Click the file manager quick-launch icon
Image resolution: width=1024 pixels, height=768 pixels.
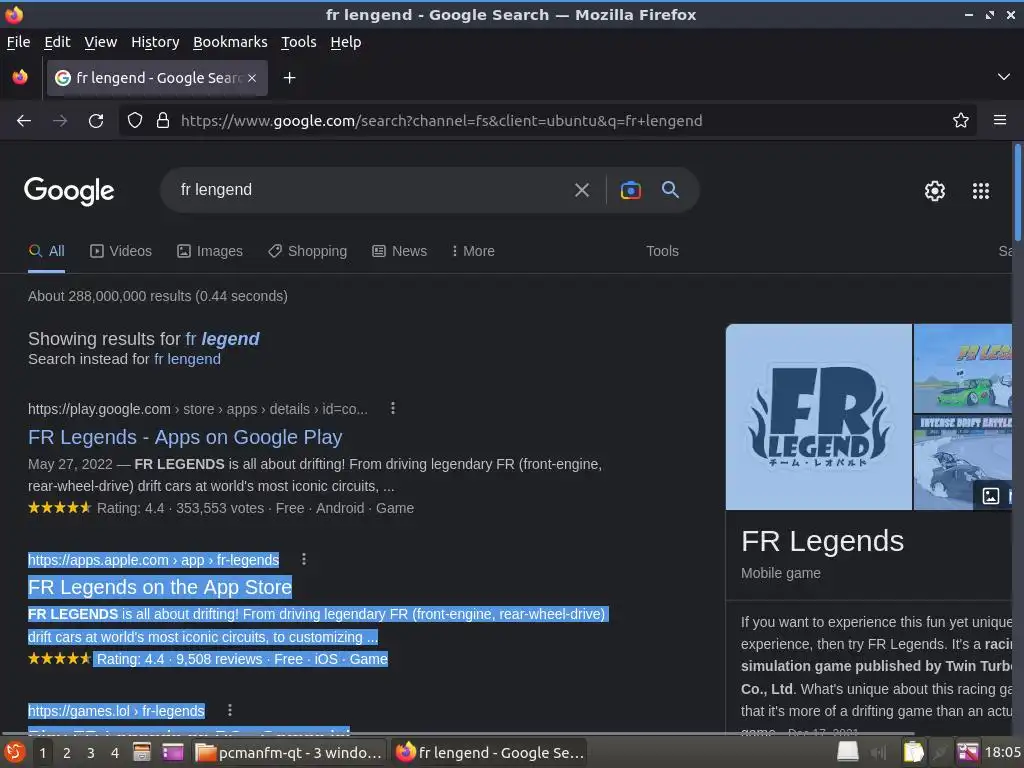(x=142, y=752)
